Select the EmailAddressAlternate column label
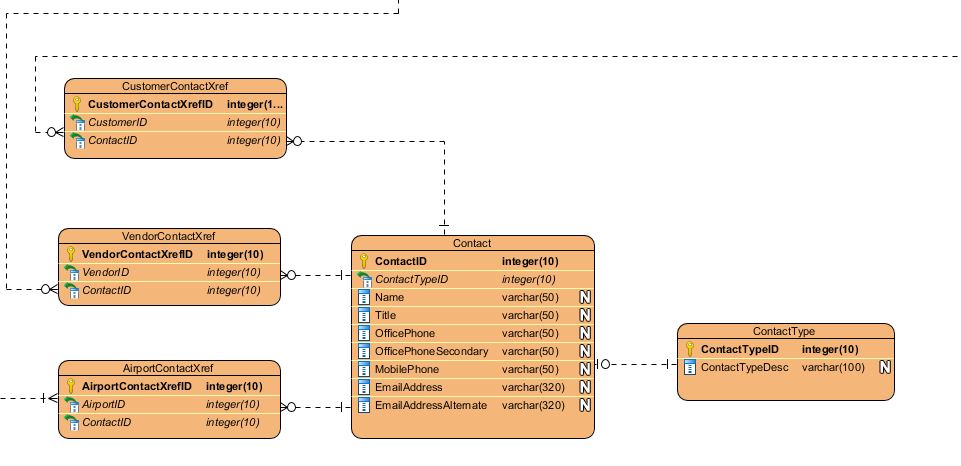This screenshot has width=961, height=466. [x=431, y=405]
